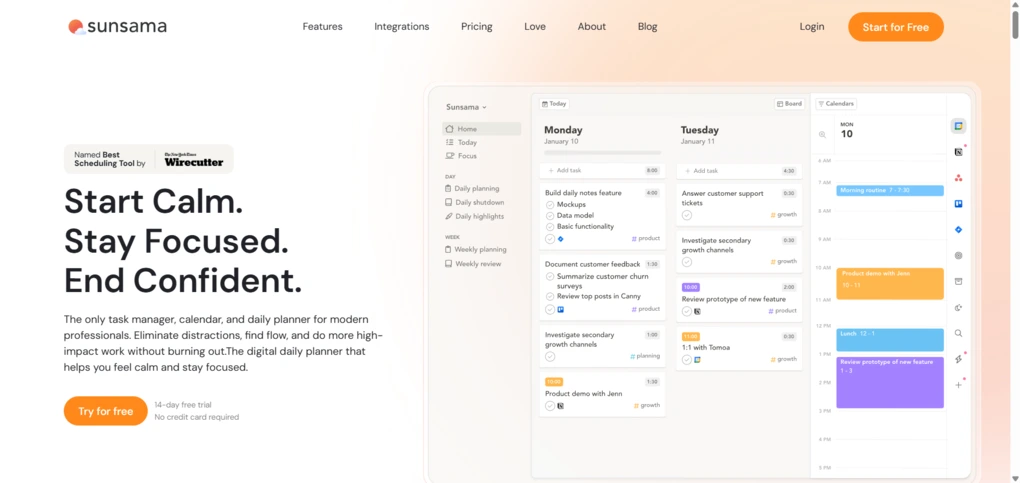Open the Pricing menu item
Viewport: 1020px width, 483px height.
[476, 27]
